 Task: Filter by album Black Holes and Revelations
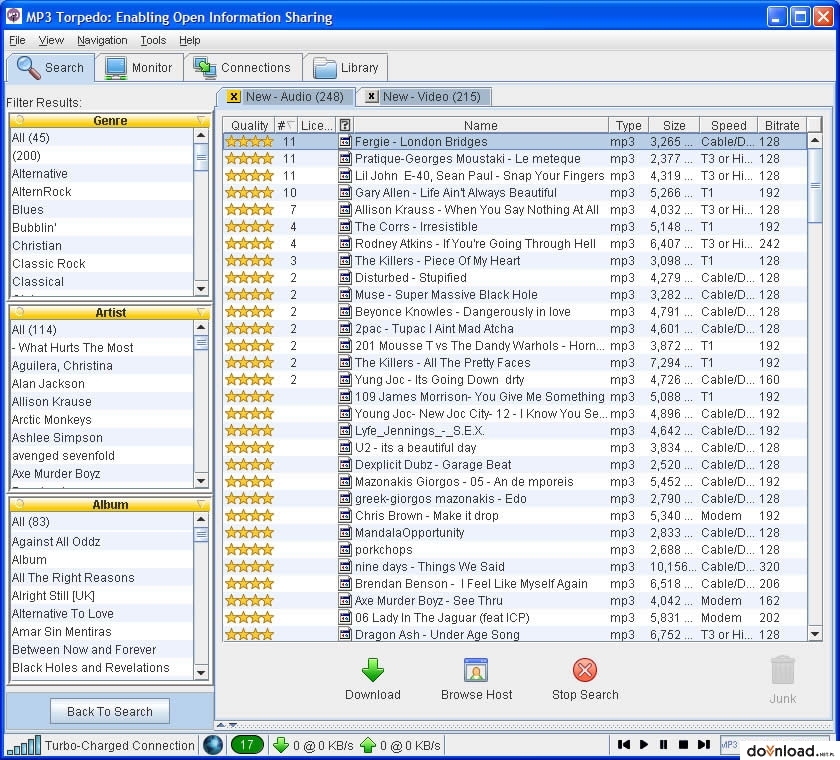coord(102,667)
